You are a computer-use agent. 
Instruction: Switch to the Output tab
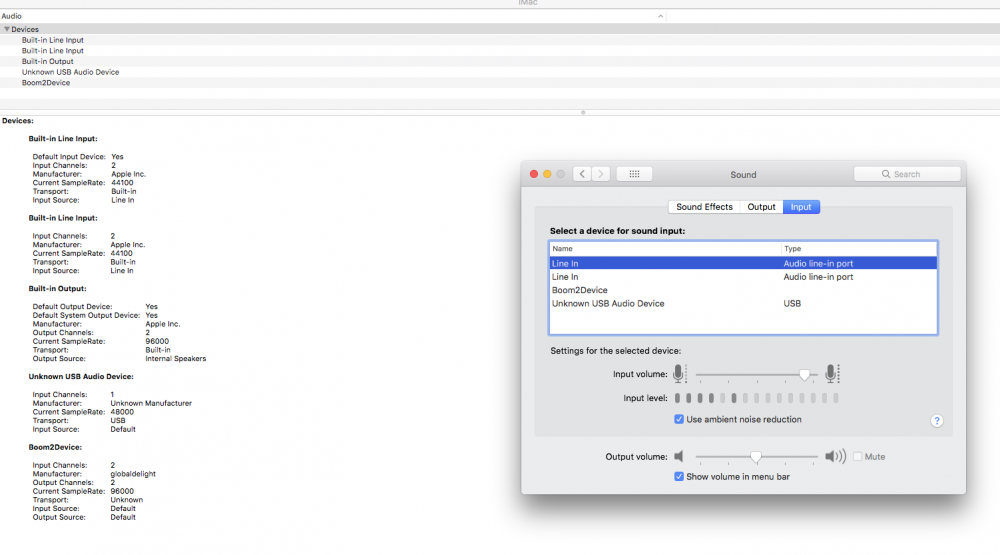point(761,207)
